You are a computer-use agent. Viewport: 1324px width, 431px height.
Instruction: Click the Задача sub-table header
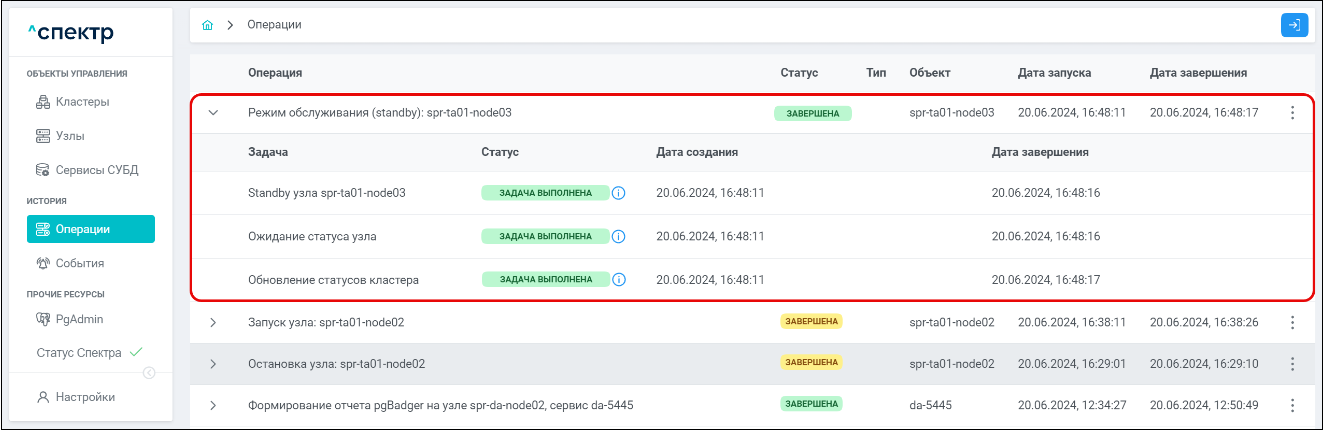tap(269, 152)
